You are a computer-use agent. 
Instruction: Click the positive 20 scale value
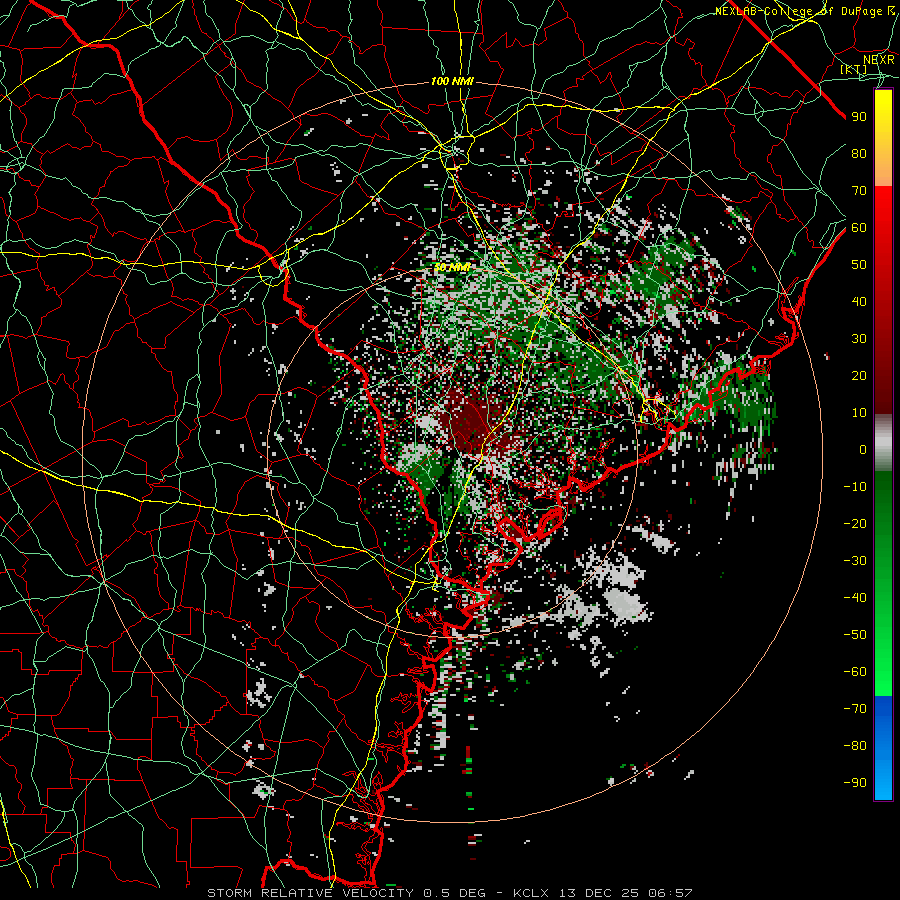pyautogui.click(x=859, y=376)
